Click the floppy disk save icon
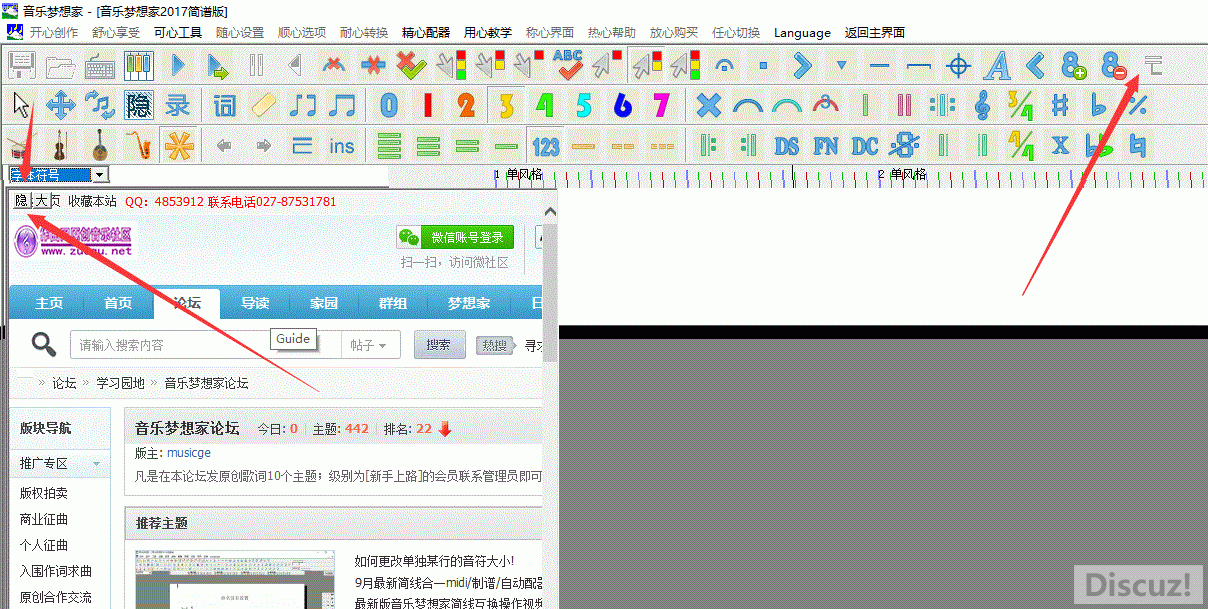This screenshot has width=1208, height=609. pos(22,66)
